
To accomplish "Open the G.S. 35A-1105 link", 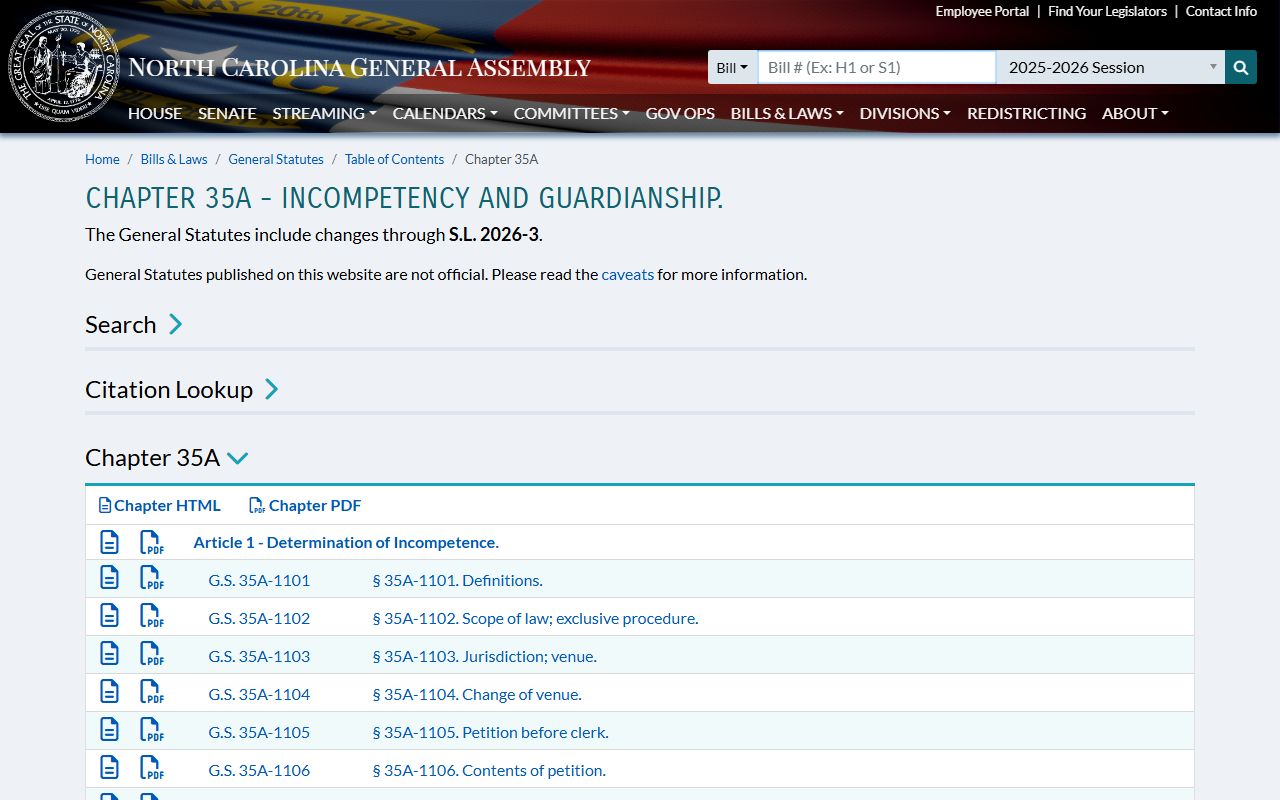I will click(259, 732).
